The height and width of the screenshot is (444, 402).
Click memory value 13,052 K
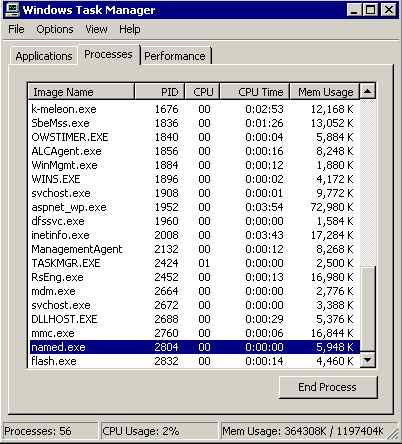pos(331,123)
